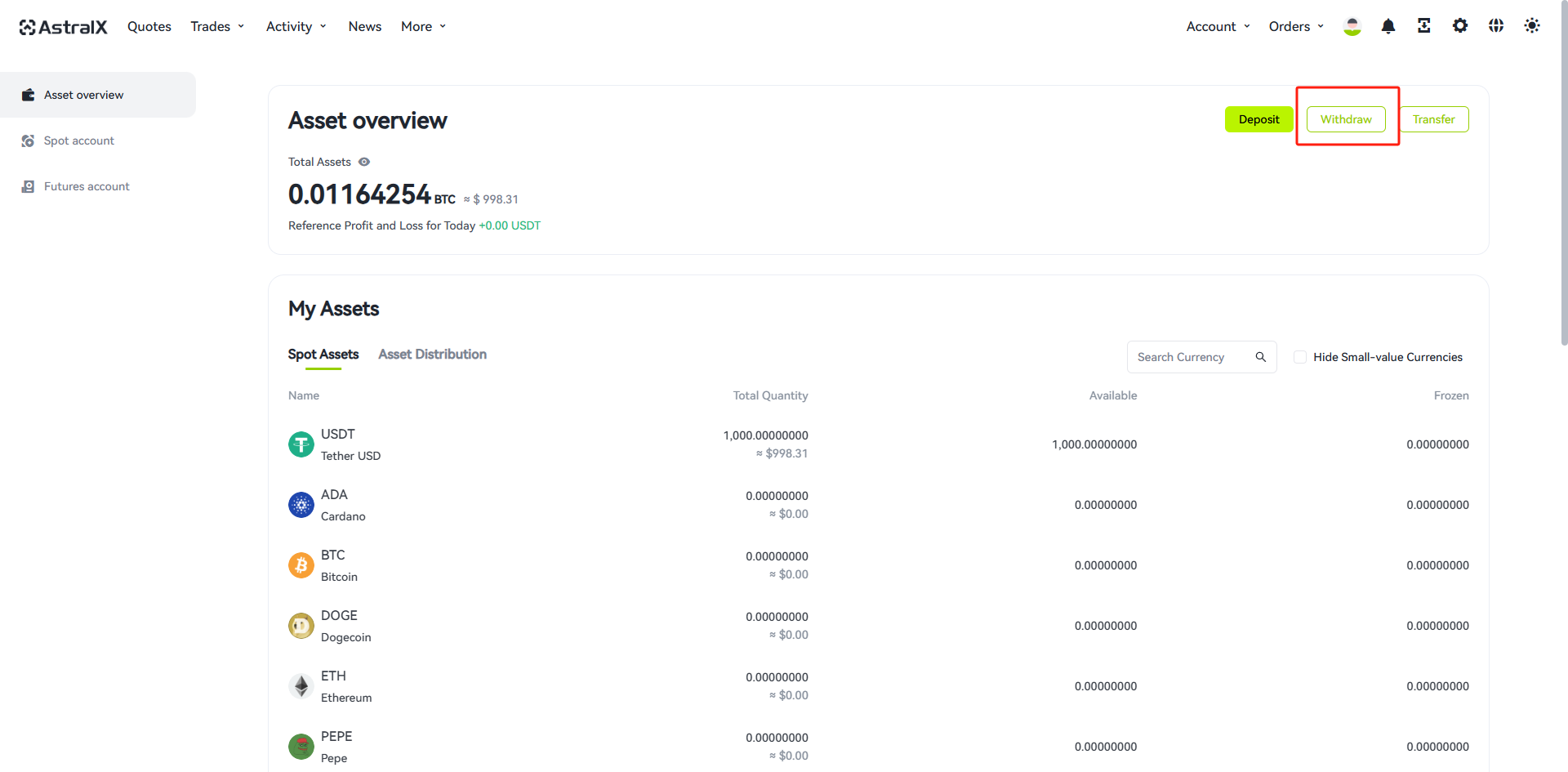Click the Tether USD label
1568x772 pixels.
pos(350,456)
